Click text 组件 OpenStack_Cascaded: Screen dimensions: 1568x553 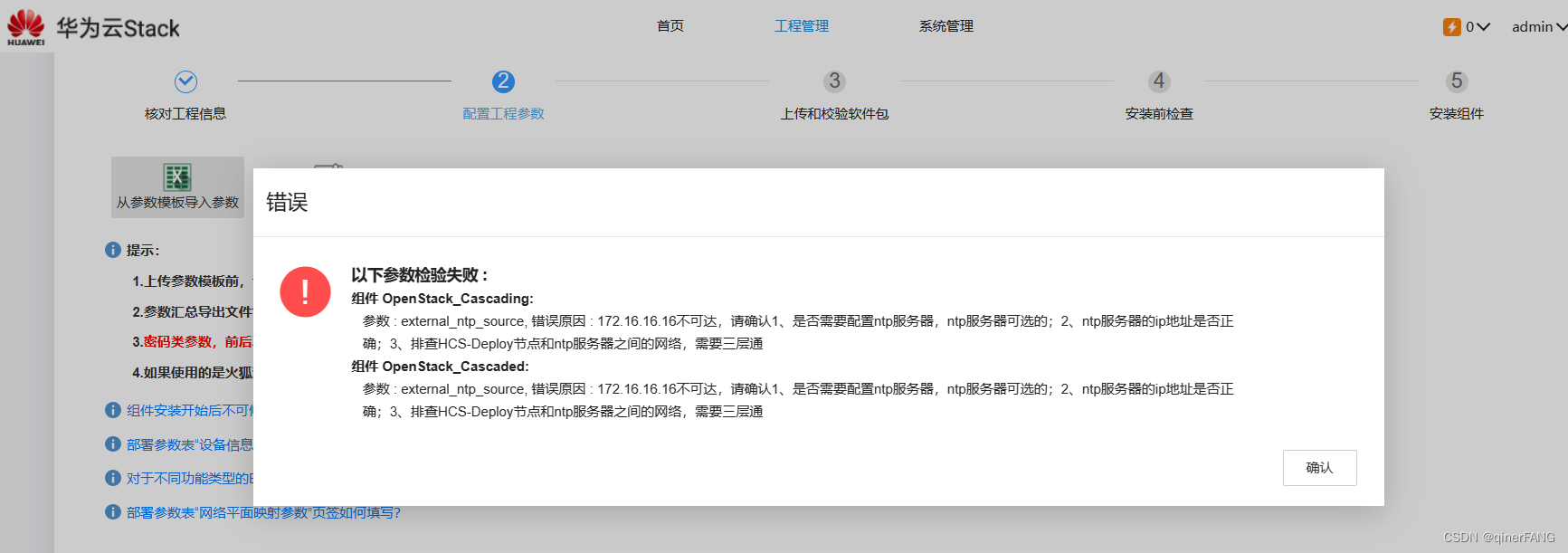(440, 367)
